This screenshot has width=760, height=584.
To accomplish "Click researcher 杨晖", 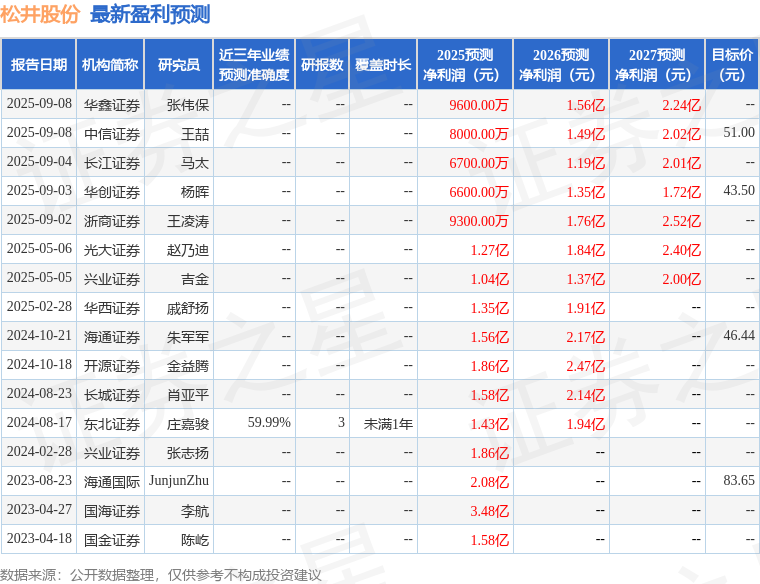I will 195,192.
